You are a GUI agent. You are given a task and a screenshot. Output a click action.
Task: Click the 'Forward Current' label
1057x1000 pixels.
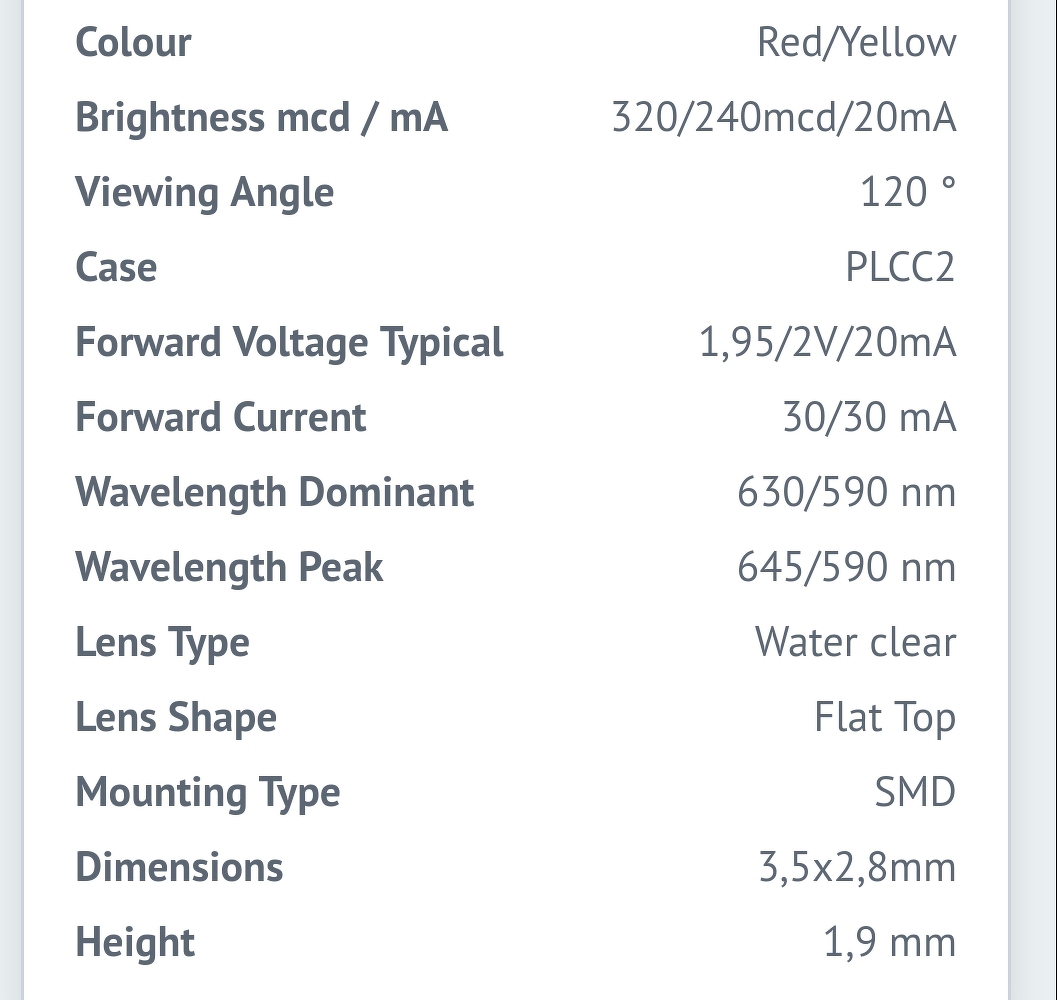coord(221,418)
